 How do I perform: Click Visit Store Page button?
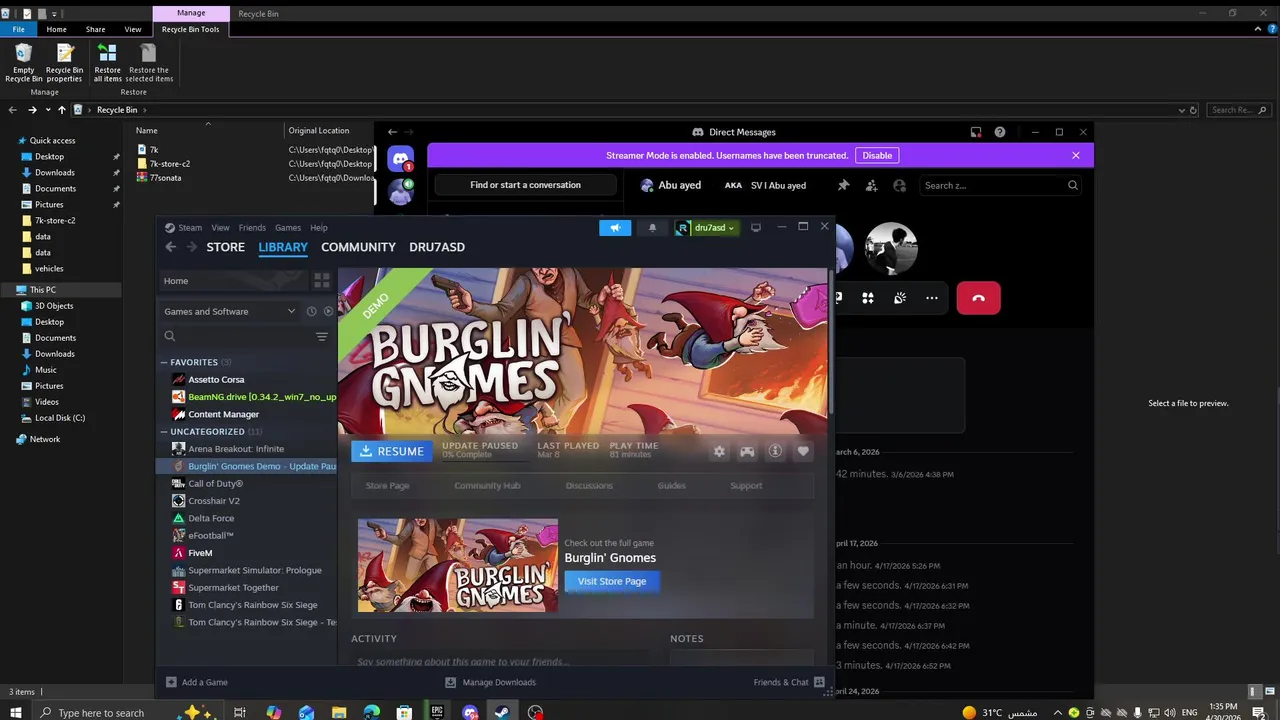(612, 581)
